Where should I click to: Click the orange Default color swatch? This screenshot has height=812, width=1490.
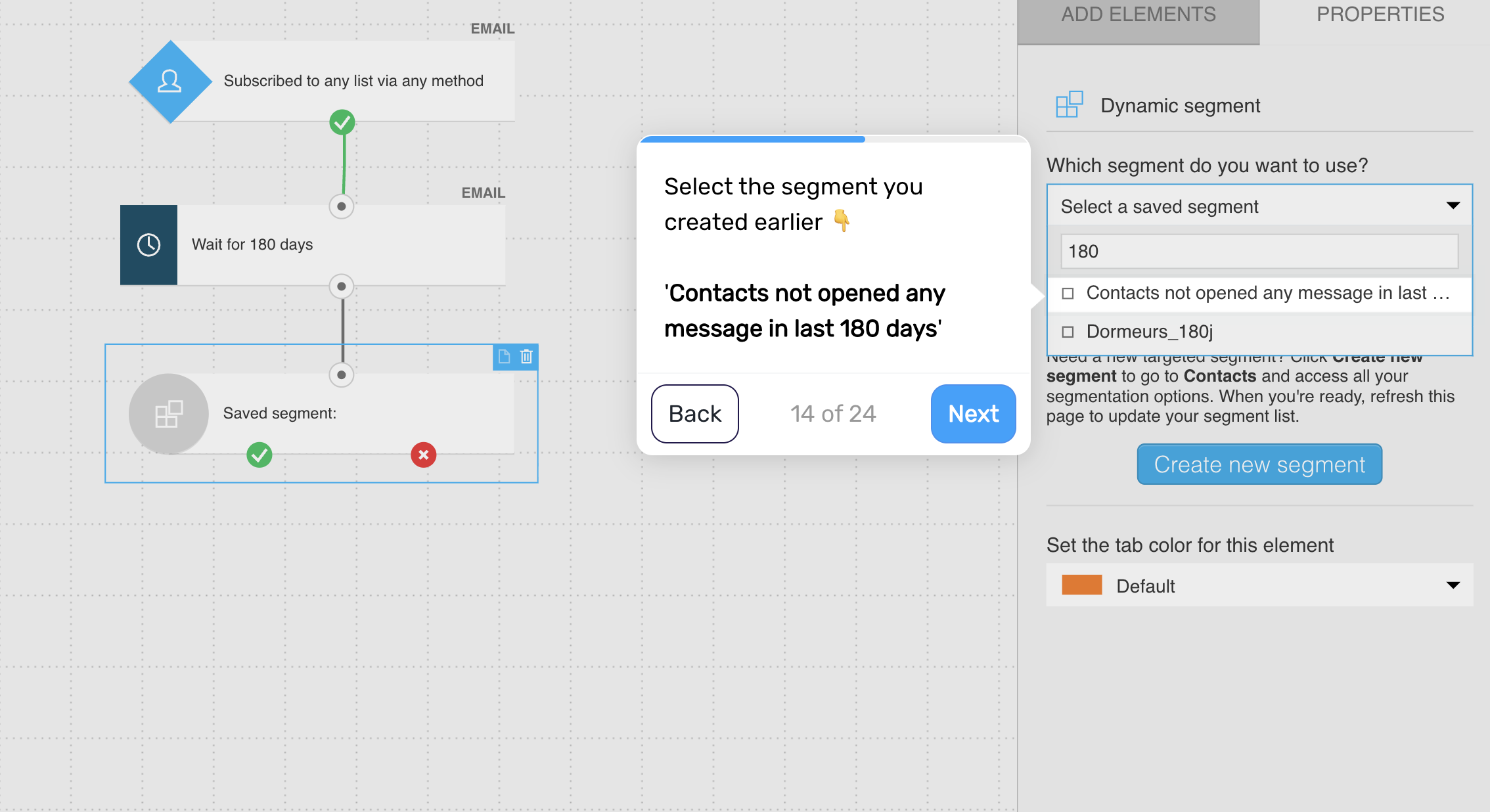[1082, 585]
